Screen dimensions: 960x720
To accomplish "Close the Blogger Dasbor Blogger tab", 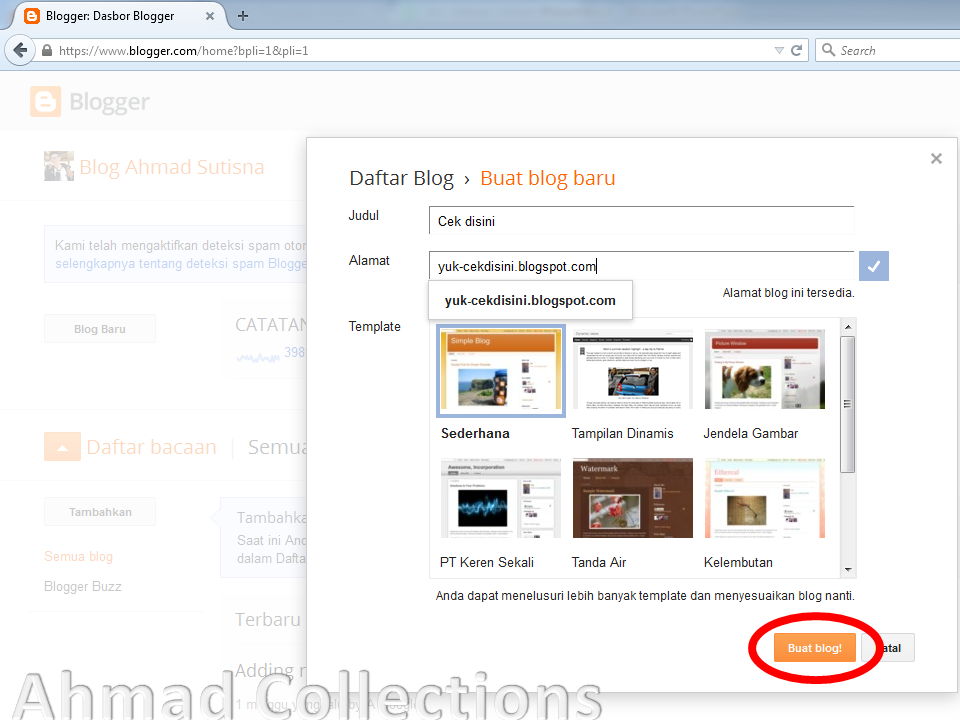I will coord(210,16).
